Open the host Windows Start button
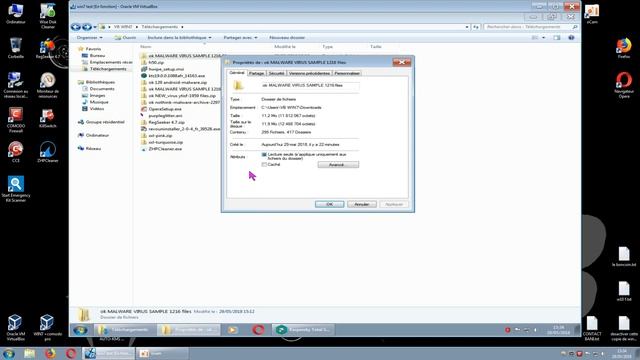The image size is (640, 360). click(x=9, y=353)
